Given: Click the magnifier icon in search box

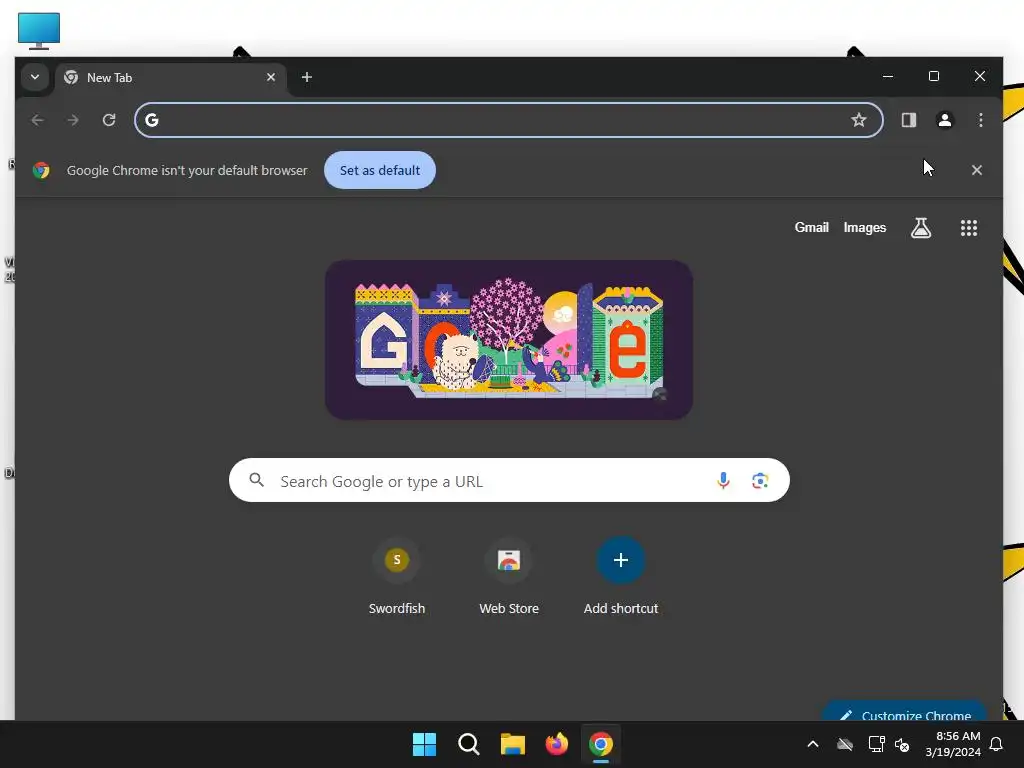Looking at the screenshot, I should pyautogui.click(x=257, y=481).
